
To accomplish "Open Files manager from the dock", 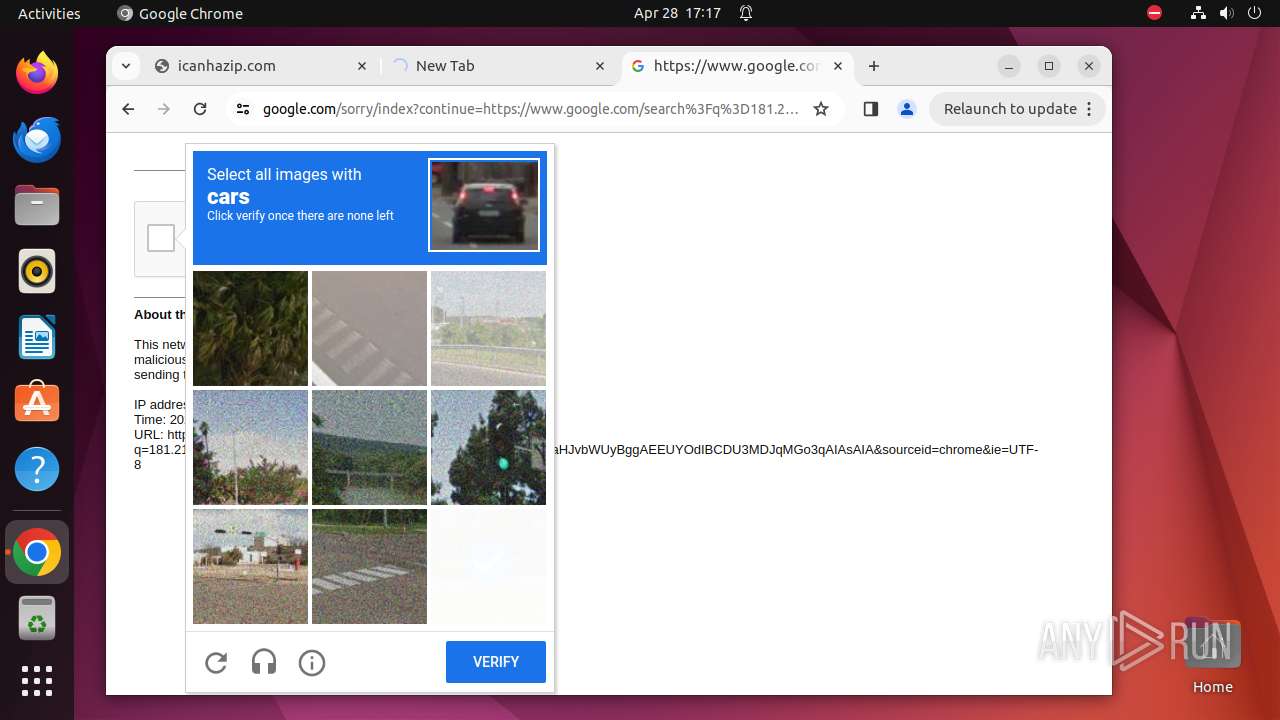I will click(37, 205).
